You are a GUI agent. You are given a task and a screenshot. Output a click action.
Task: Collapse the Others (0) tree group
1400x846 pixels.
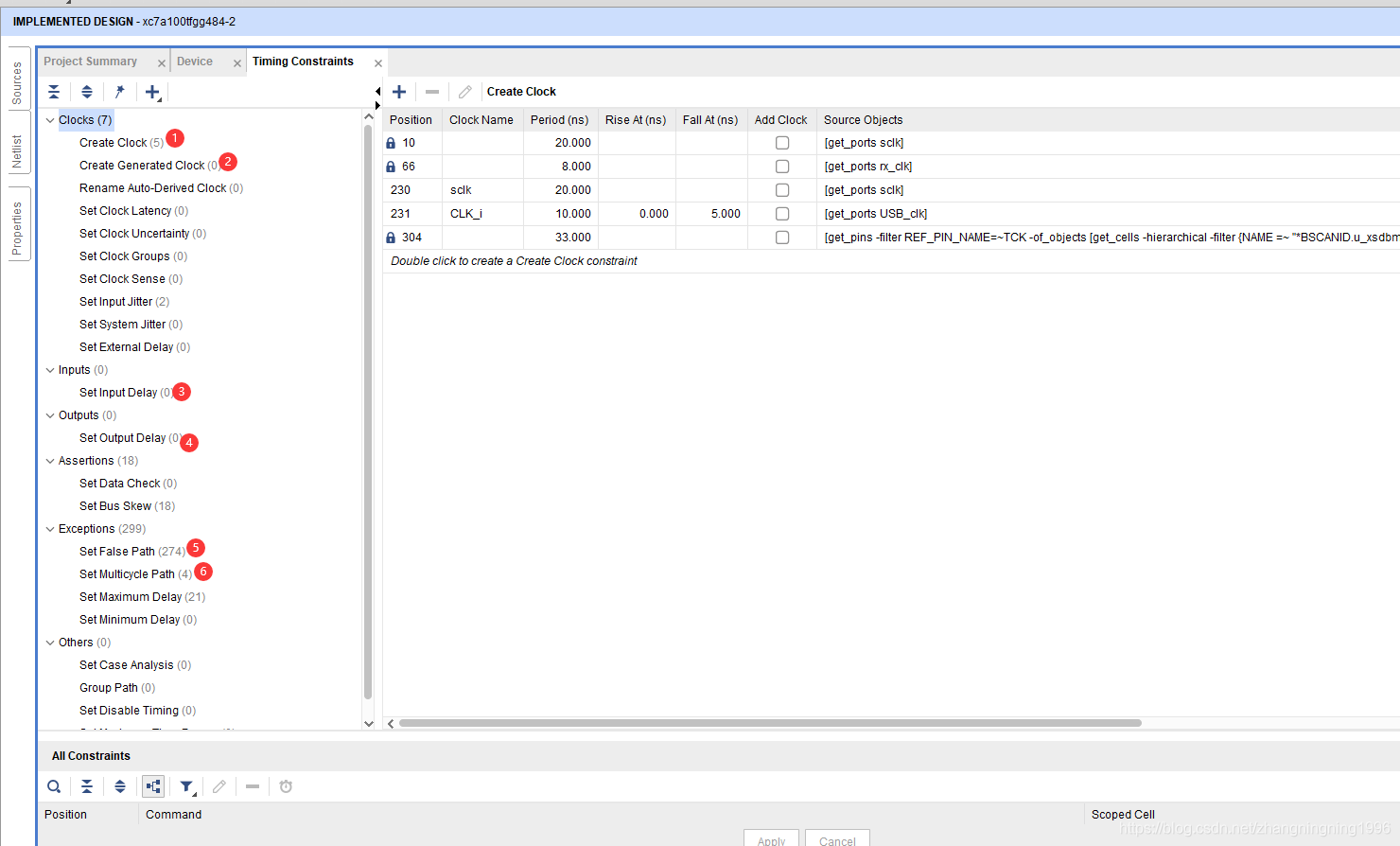pyautogui.click(x=50, y=643)
